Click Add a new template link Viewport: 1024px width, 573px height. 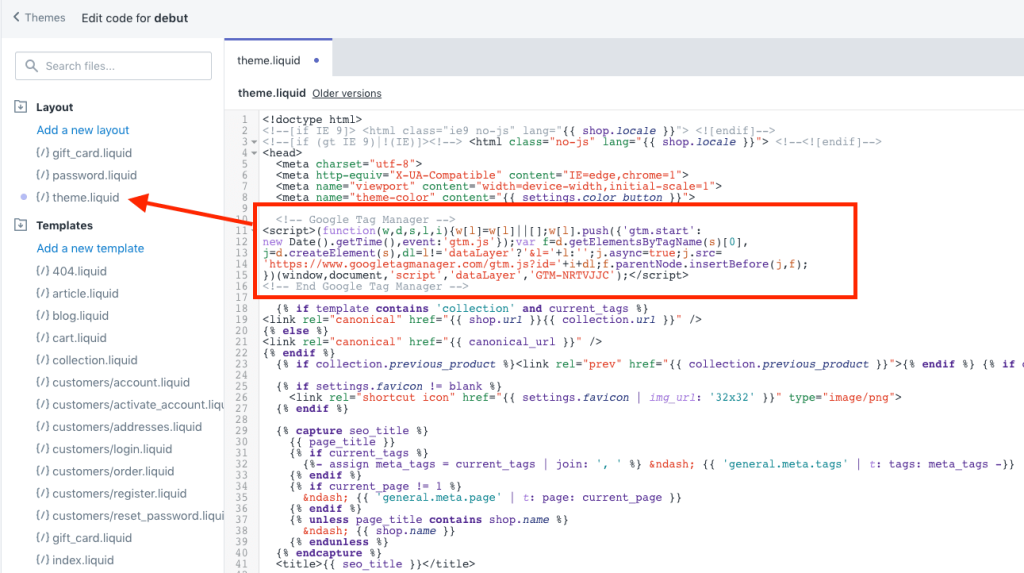point(90,248)
